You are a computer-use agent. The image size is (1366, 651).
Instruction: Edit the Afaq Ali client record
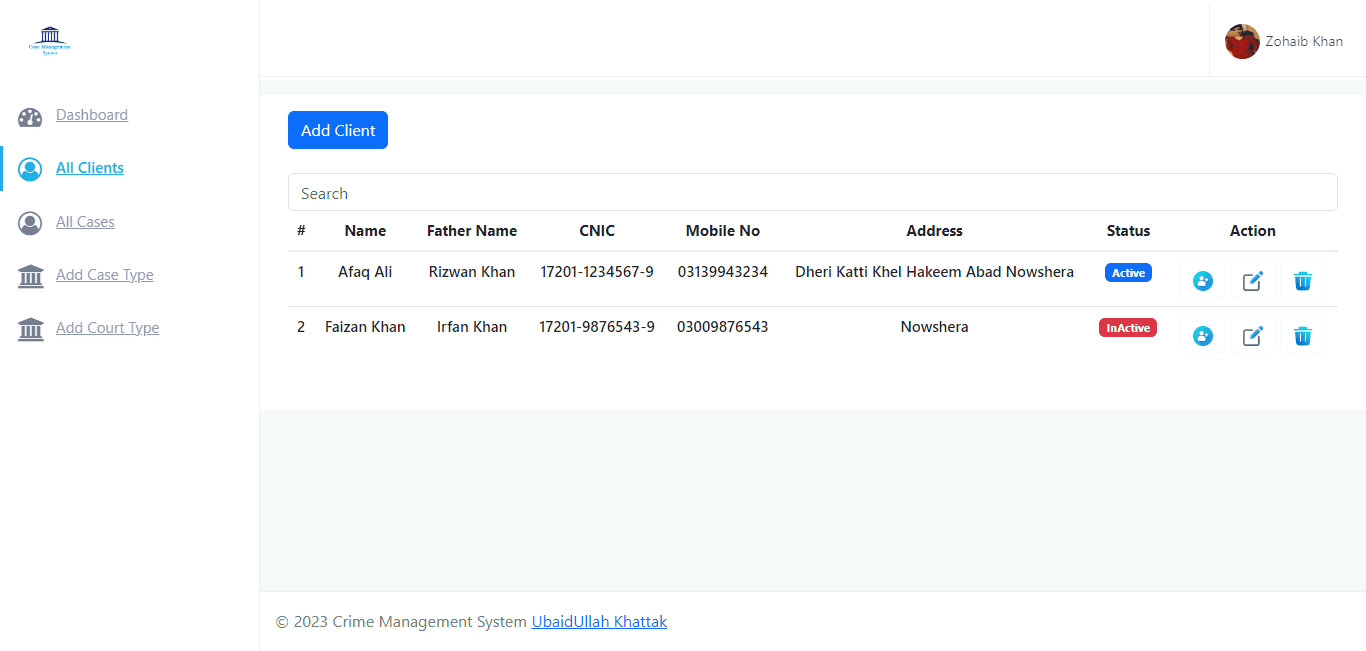(1252, 281)
